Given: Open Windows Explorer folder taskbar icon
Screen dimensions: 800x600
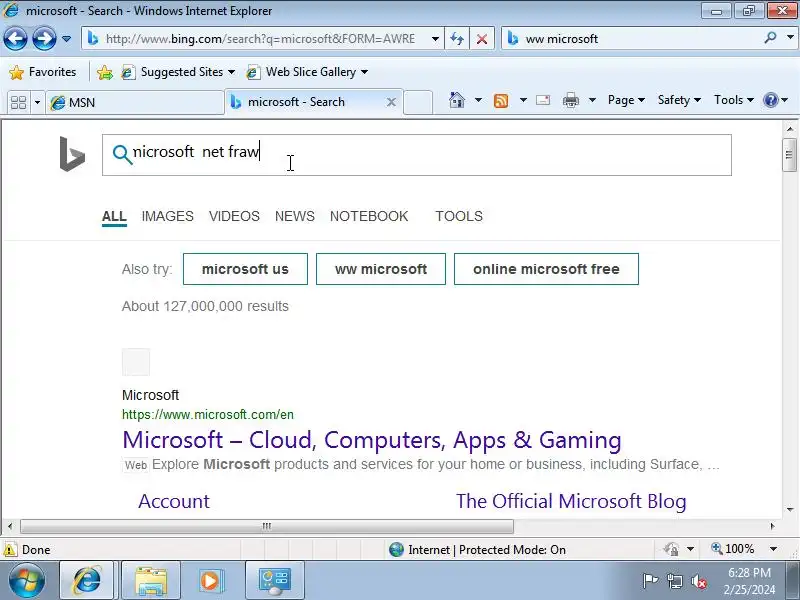Looking at the screenshot, I should tap(151, 580).
